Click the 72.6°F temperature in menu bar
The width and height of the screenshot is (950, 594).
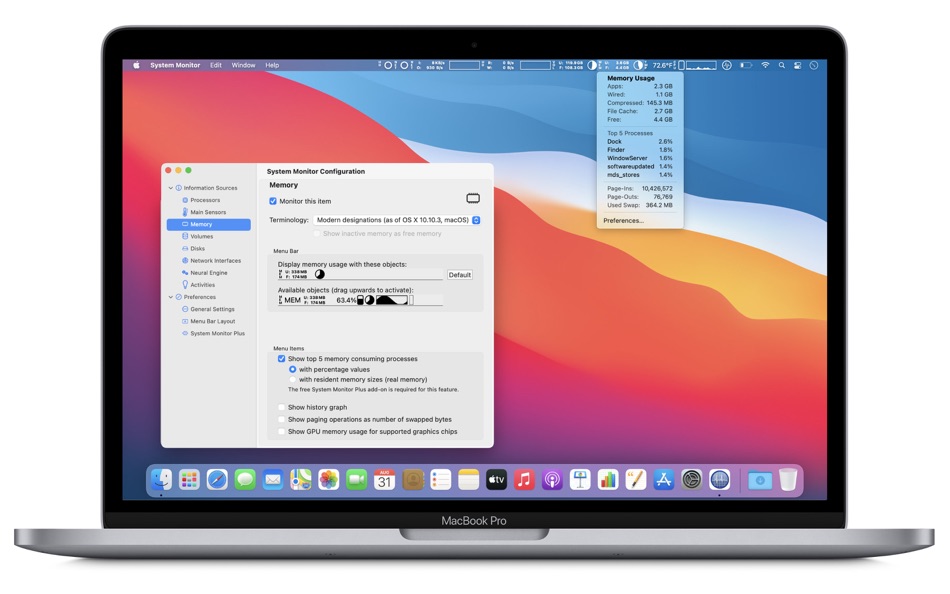point(662,65)
